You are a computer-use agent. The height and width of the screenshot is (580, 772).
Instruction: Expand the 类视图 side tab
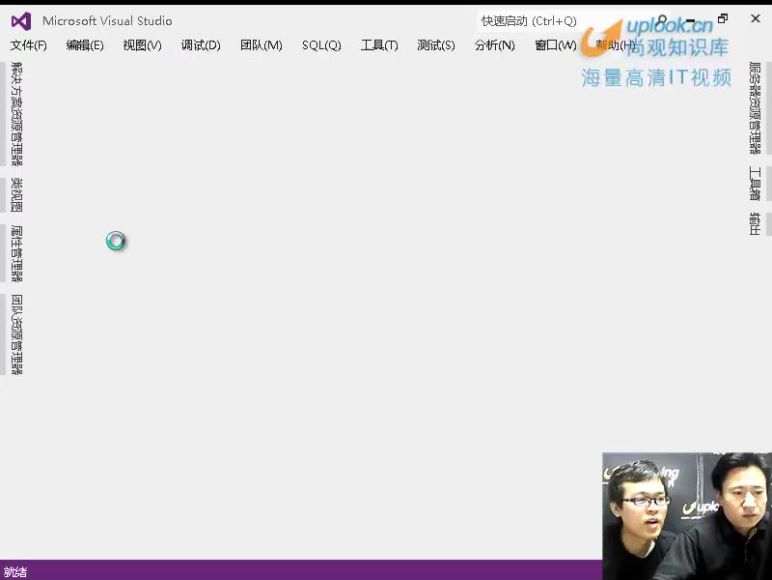(16, 194)
